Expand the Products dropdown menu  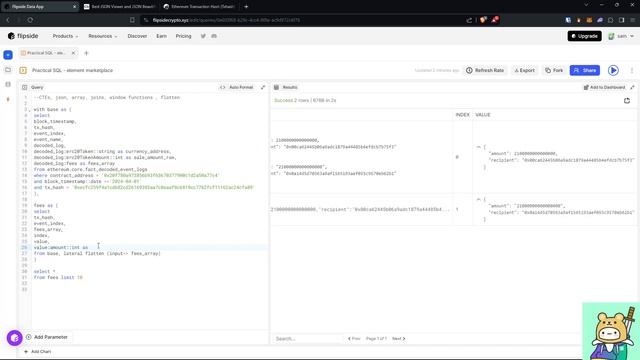pos(65,36)
